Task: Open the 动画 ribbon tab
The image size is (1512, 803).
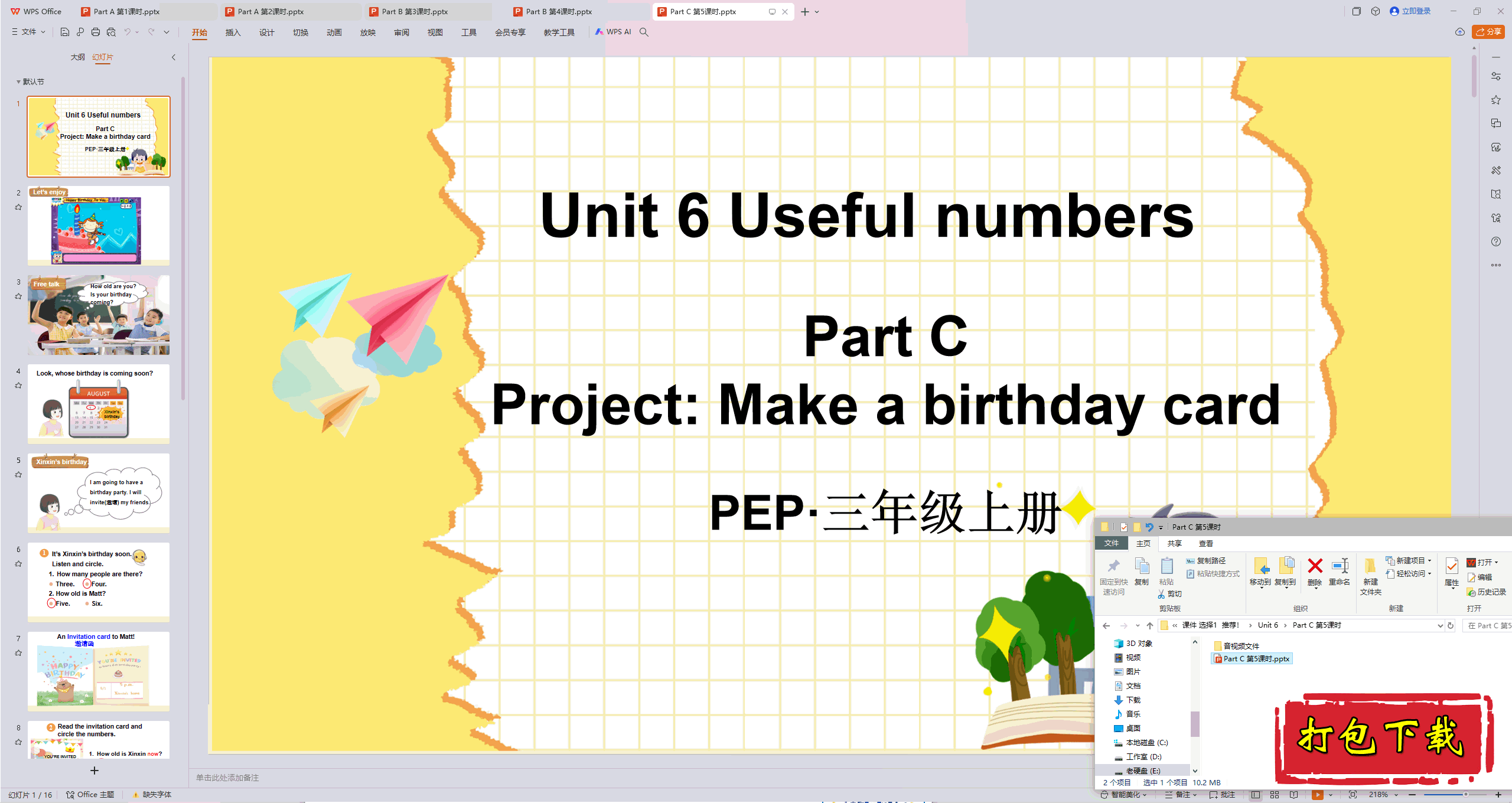Action: coord(334,32)
